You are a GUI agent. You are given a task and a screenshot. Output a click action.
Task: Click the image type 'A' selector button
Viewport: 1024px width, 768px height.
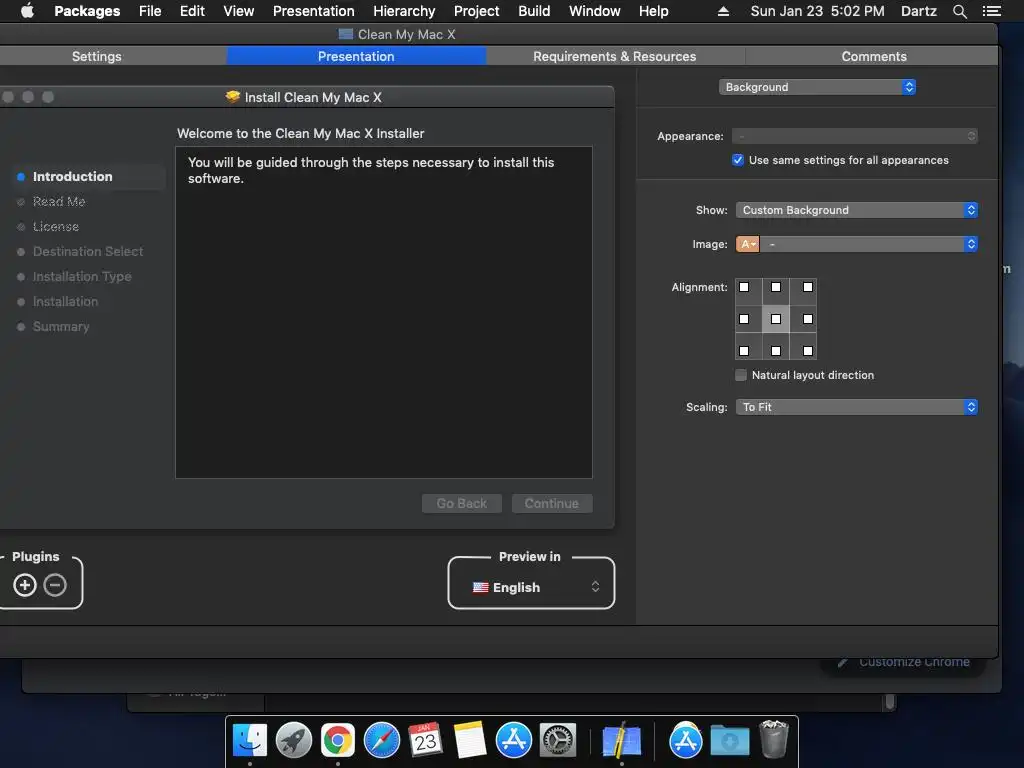(x=748, y=244)
